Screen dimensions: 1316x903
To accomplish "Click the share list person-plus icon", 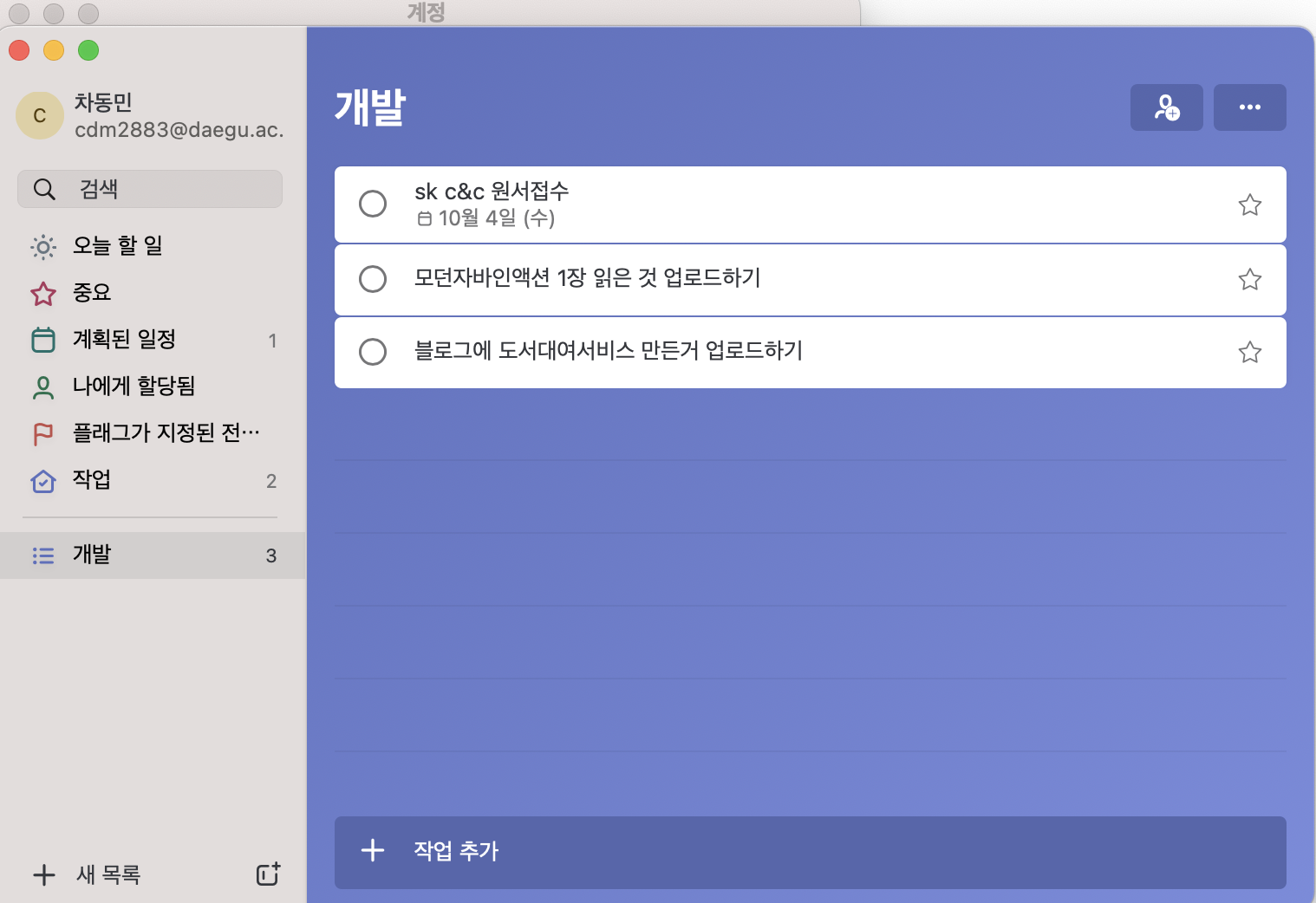I will (1166, 107).
